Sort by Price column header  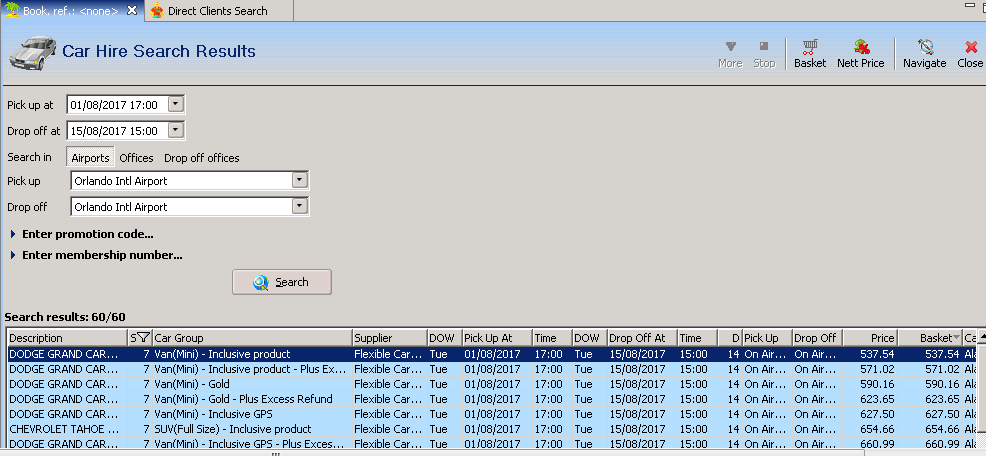[x=870, y=338]
